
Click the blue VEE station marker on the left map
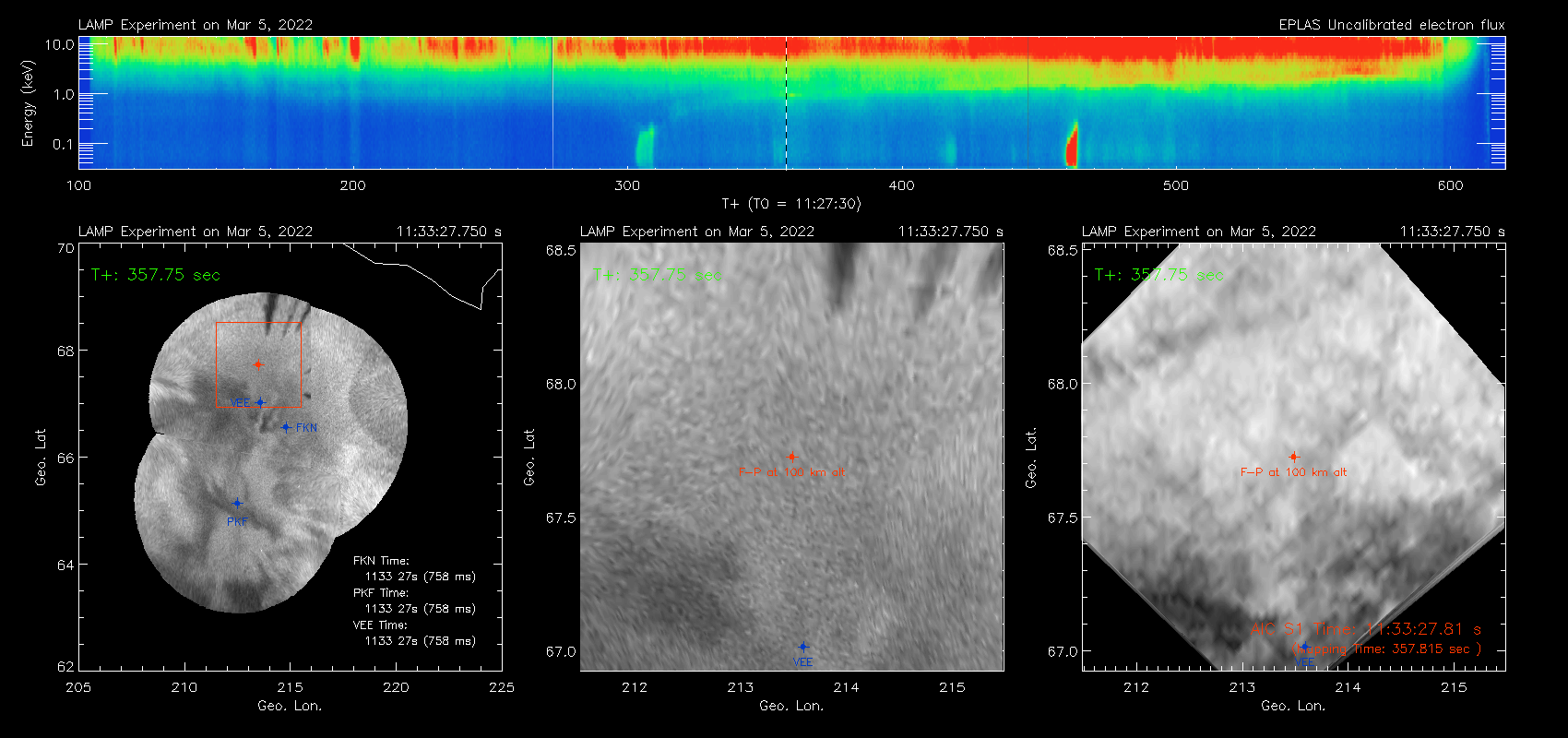261,402
